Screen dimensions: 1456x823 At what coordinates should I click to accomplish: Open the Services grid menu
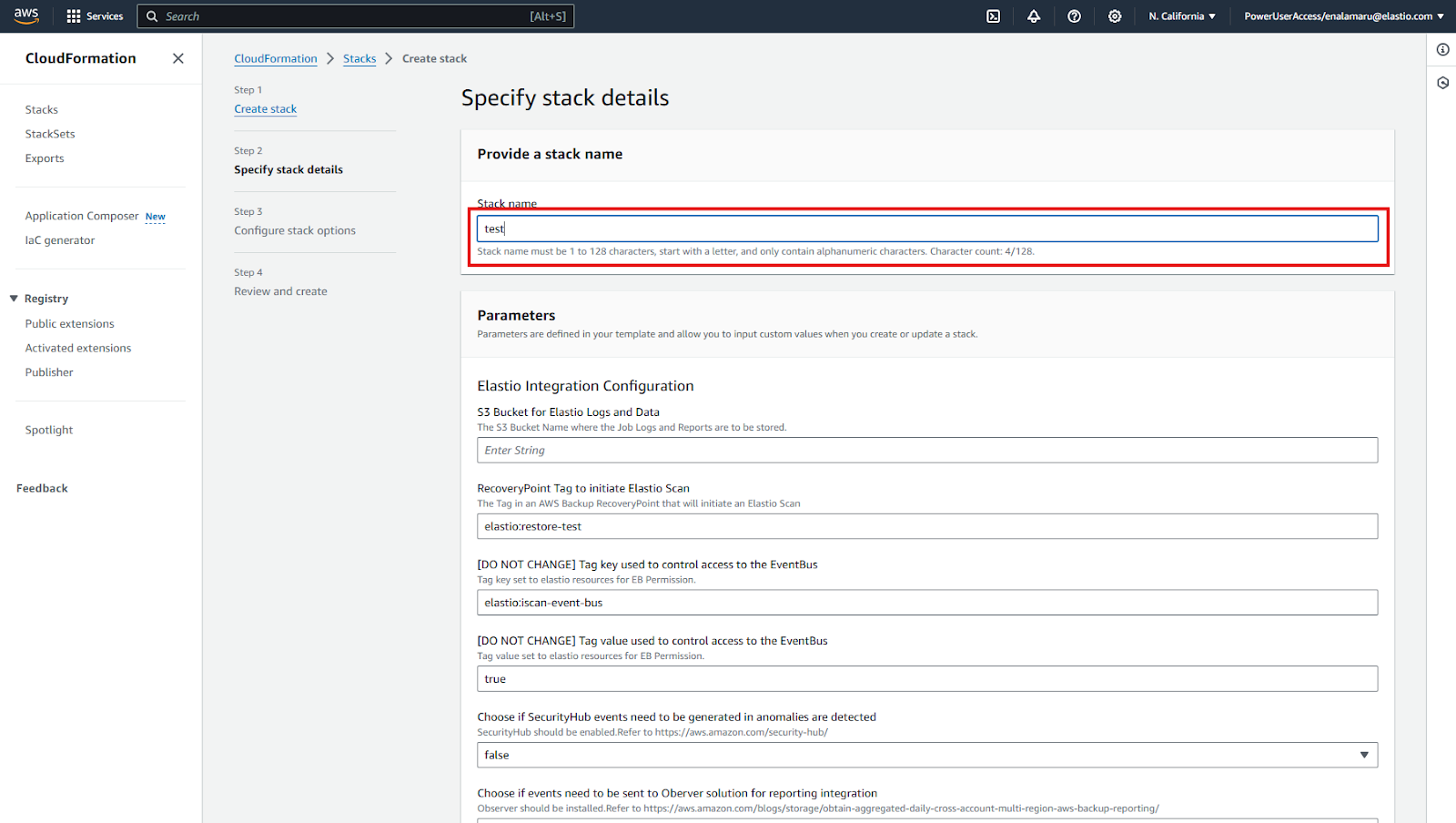click(x=95, y=16)
